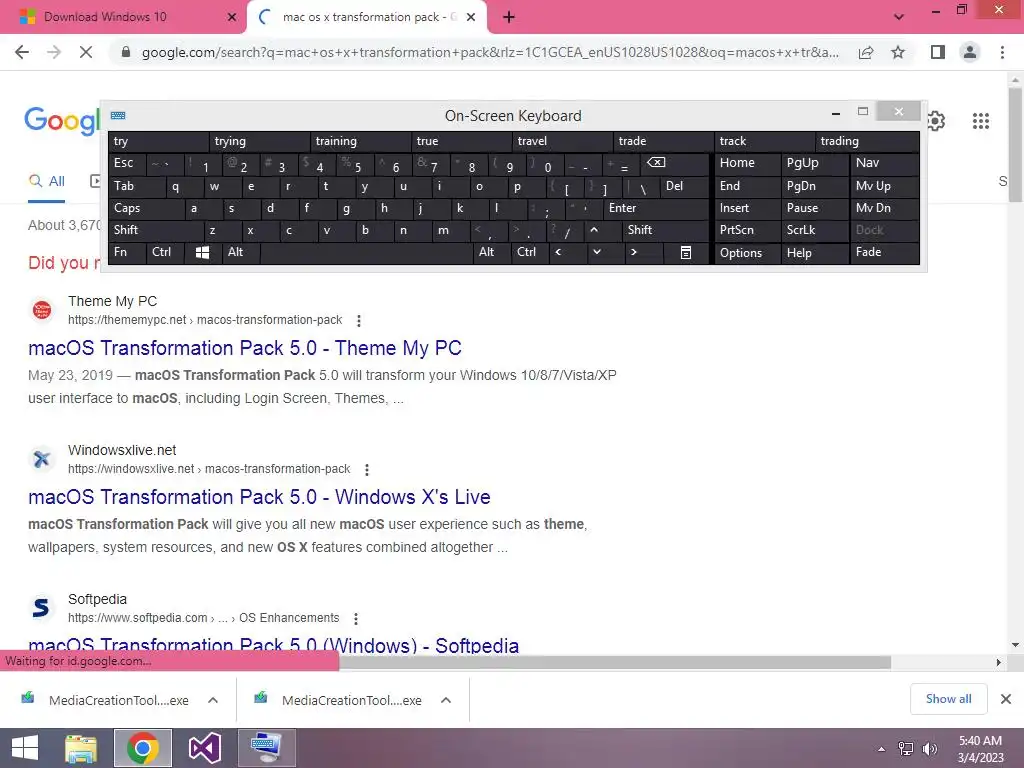The height and width of the screenshot is (768, 1024).
Task: Open options for Softpedia result
Action: tap(356, 618)
